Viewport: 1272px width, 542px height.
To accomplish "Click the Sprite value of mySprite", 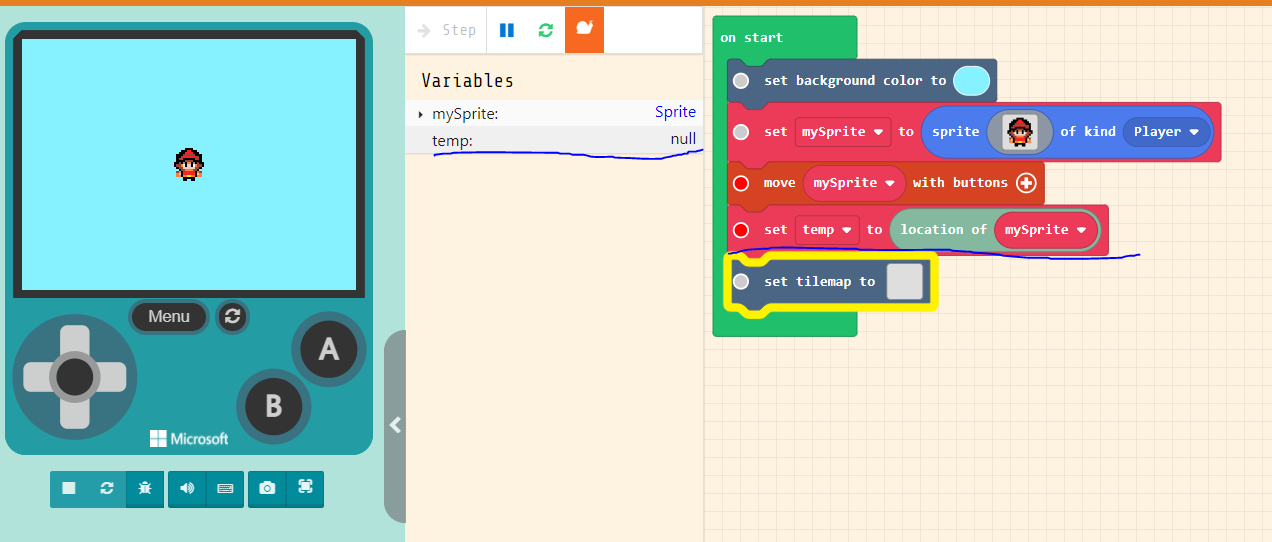I will [x=675, y=113].
